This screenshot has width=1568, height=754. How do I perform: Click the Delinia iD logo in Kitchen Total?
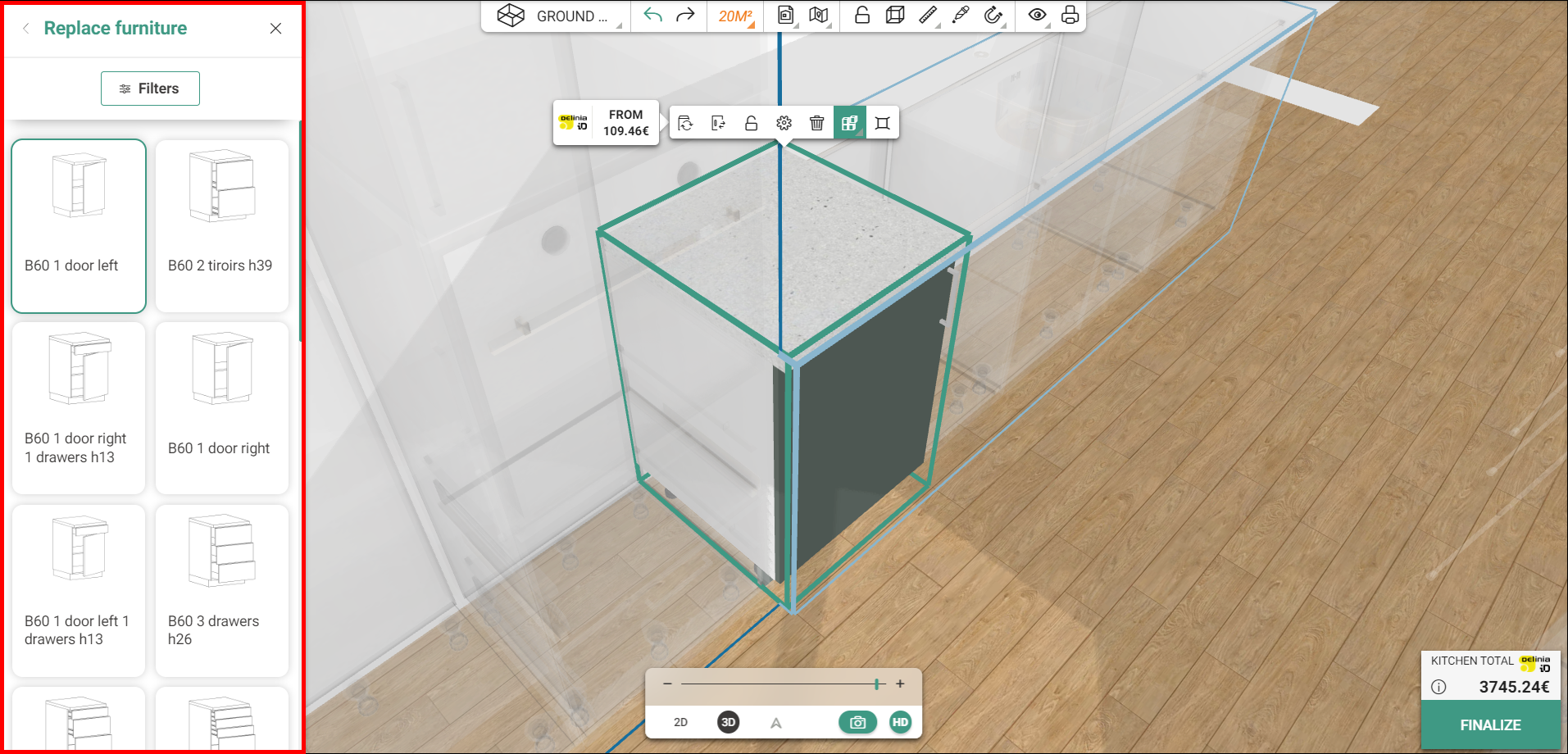point(1535,663)
